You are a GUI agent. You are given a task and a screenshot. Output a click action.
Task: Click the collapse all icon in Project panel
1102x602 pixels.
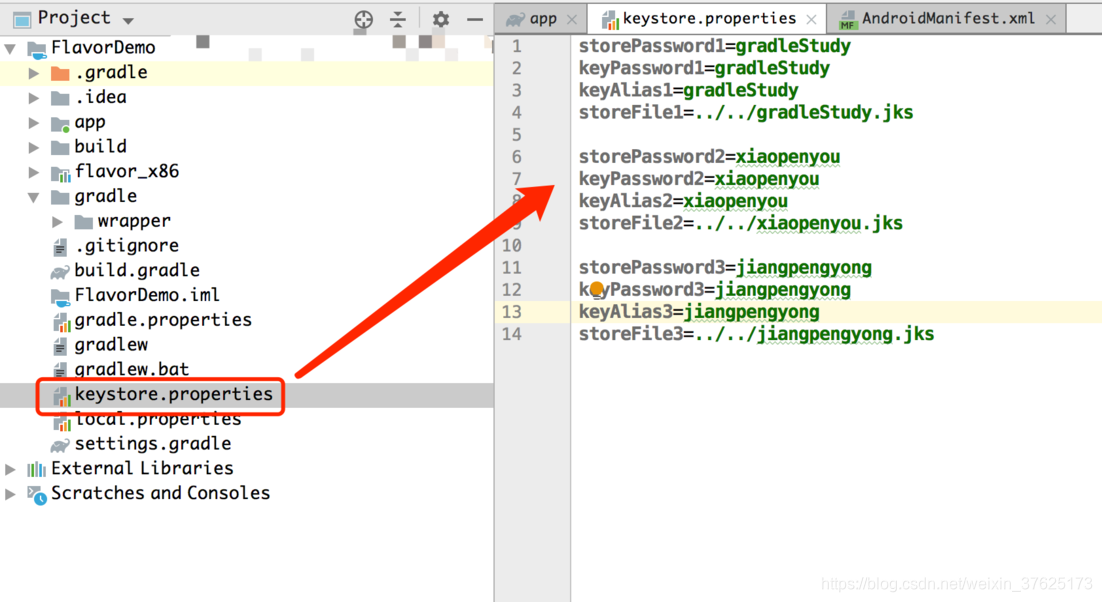[398, 19]
